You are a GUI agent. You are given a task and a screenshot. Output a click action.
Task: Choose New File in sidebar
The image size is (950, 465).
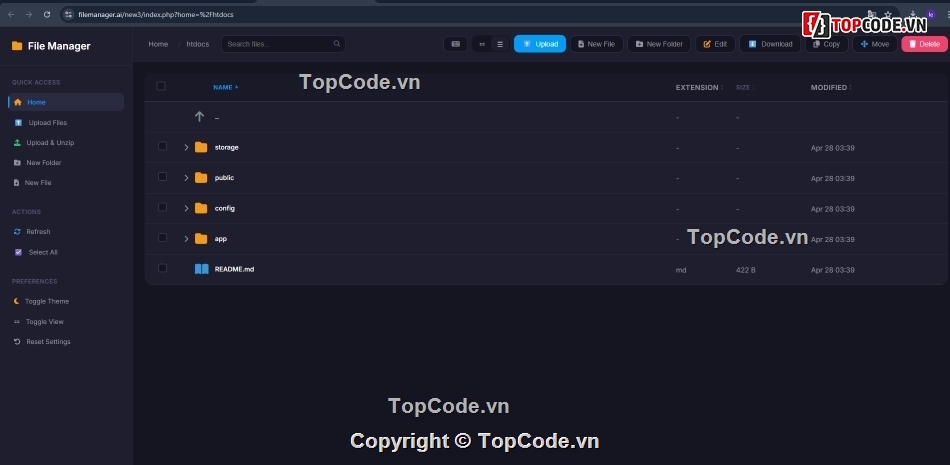tap(66, 182)
